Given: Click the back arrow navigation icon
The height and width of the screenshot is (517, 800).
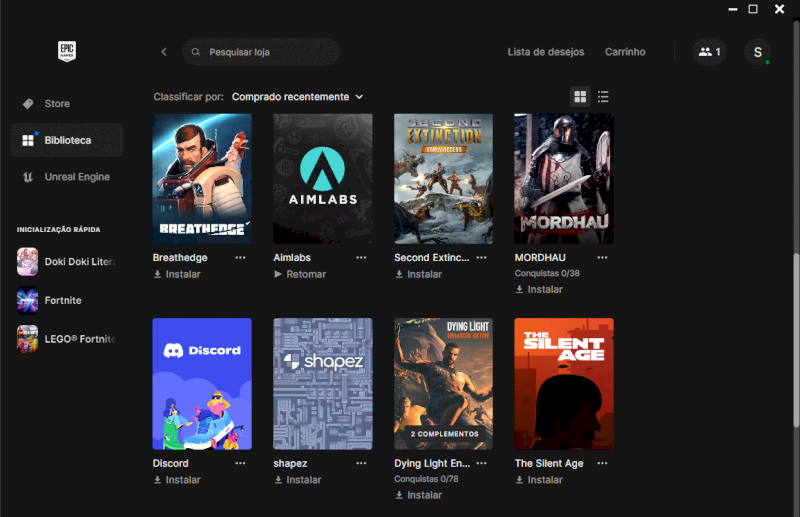Looking at the screenshot, I should click(164, 52).
